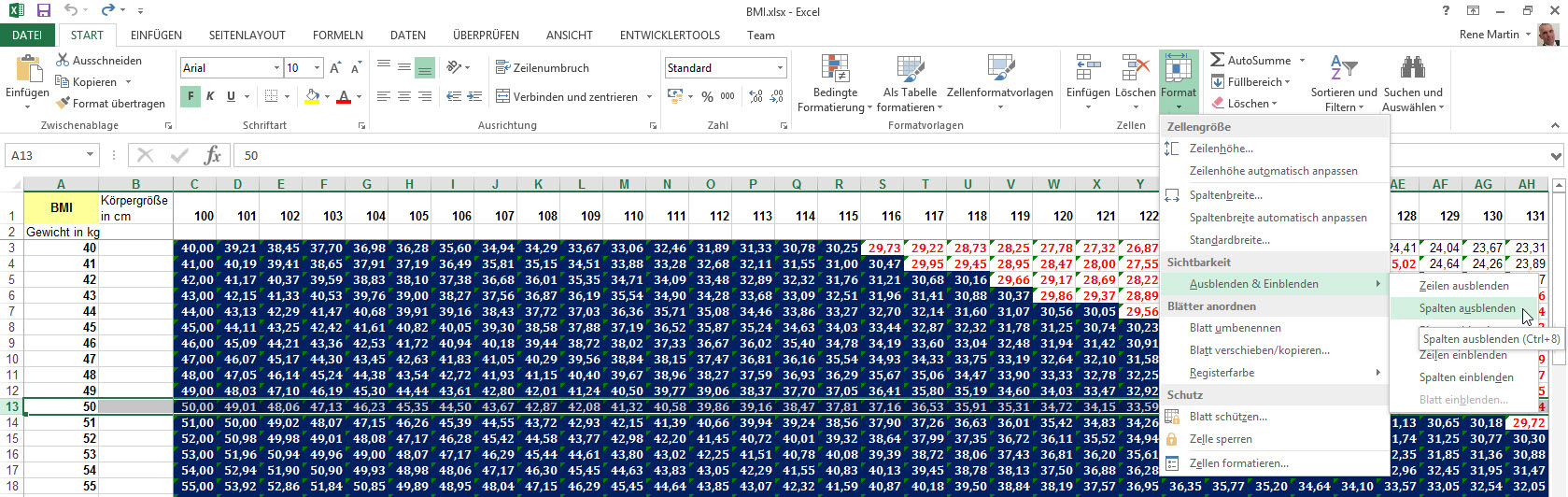Click the Suchen und Auswählen binoculars icon
Viewport: 1568px width, 497px height.
1412,68
